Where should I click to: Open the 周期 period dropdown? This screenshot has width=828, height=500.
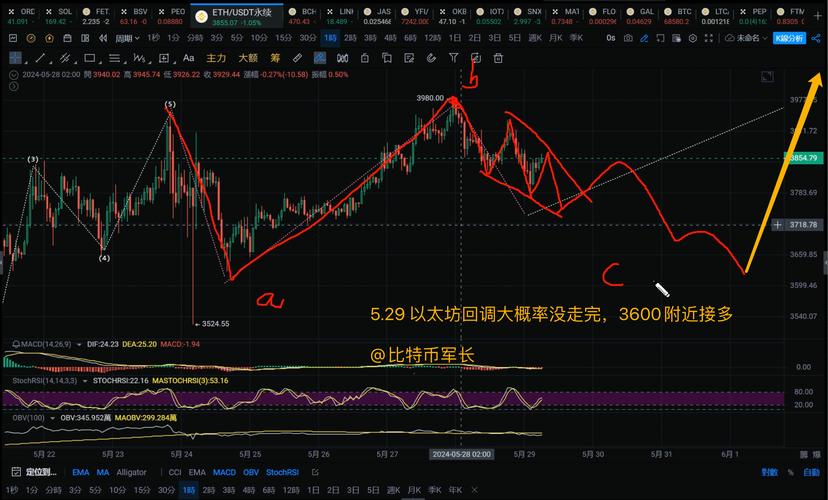coord(127,38)
